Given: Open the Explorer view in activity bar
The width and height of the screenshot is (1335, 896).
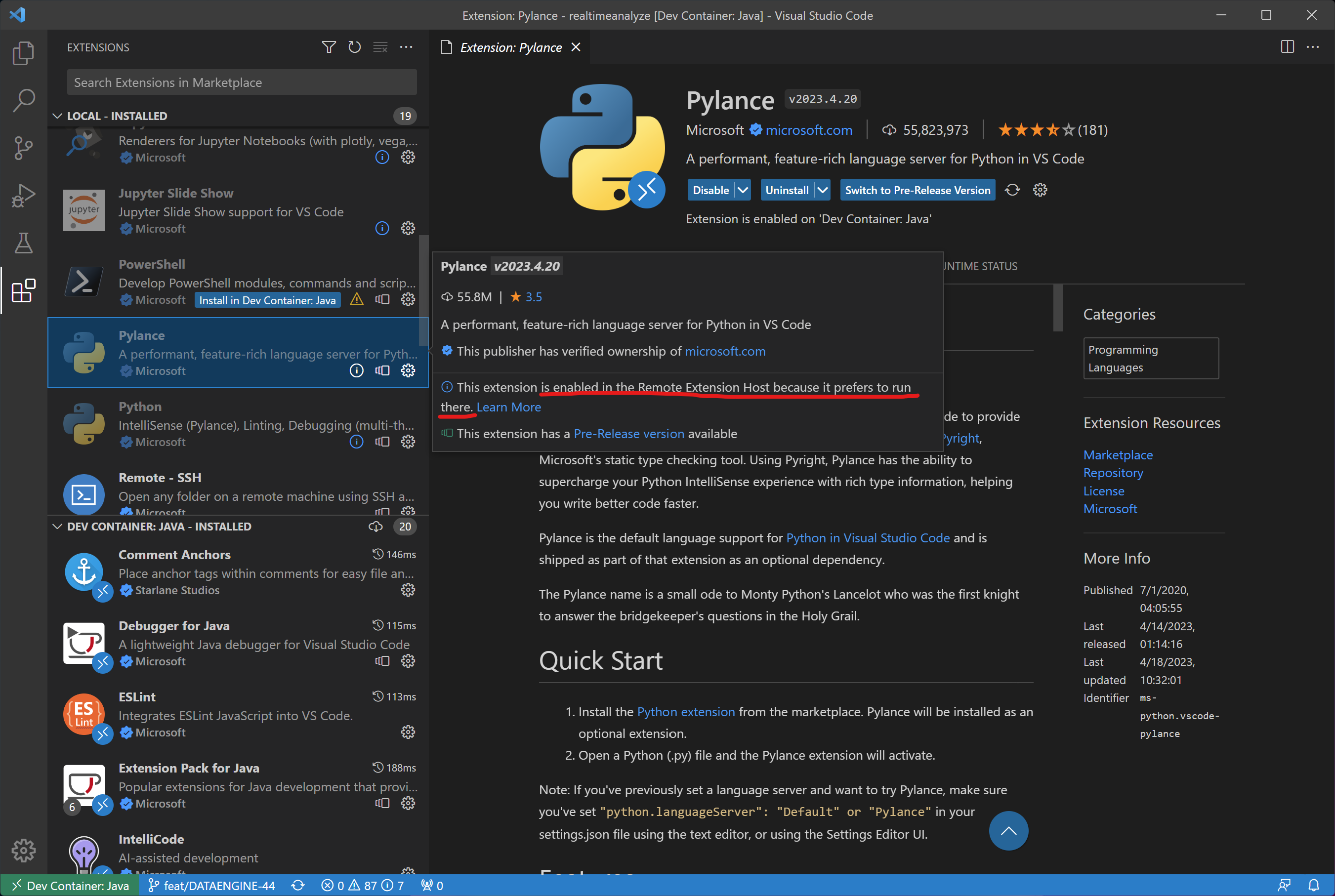Looking at the screenshot, I should (23, 53).
